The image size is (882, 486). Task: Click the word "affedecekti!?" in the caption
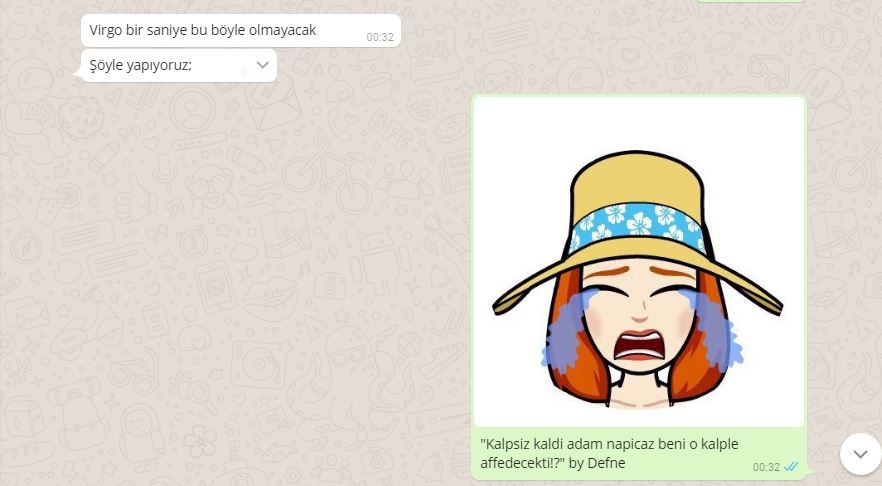pos(520,463)
